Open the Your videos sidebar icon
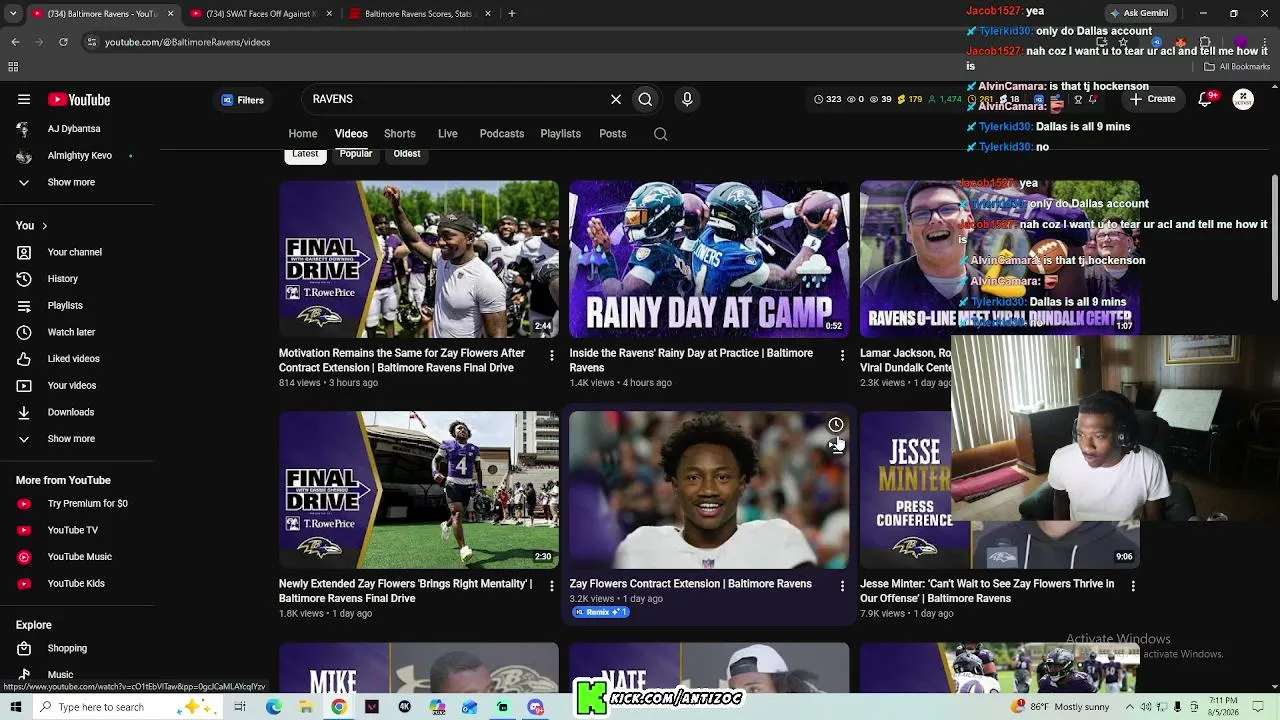 [x=24, y=385]
